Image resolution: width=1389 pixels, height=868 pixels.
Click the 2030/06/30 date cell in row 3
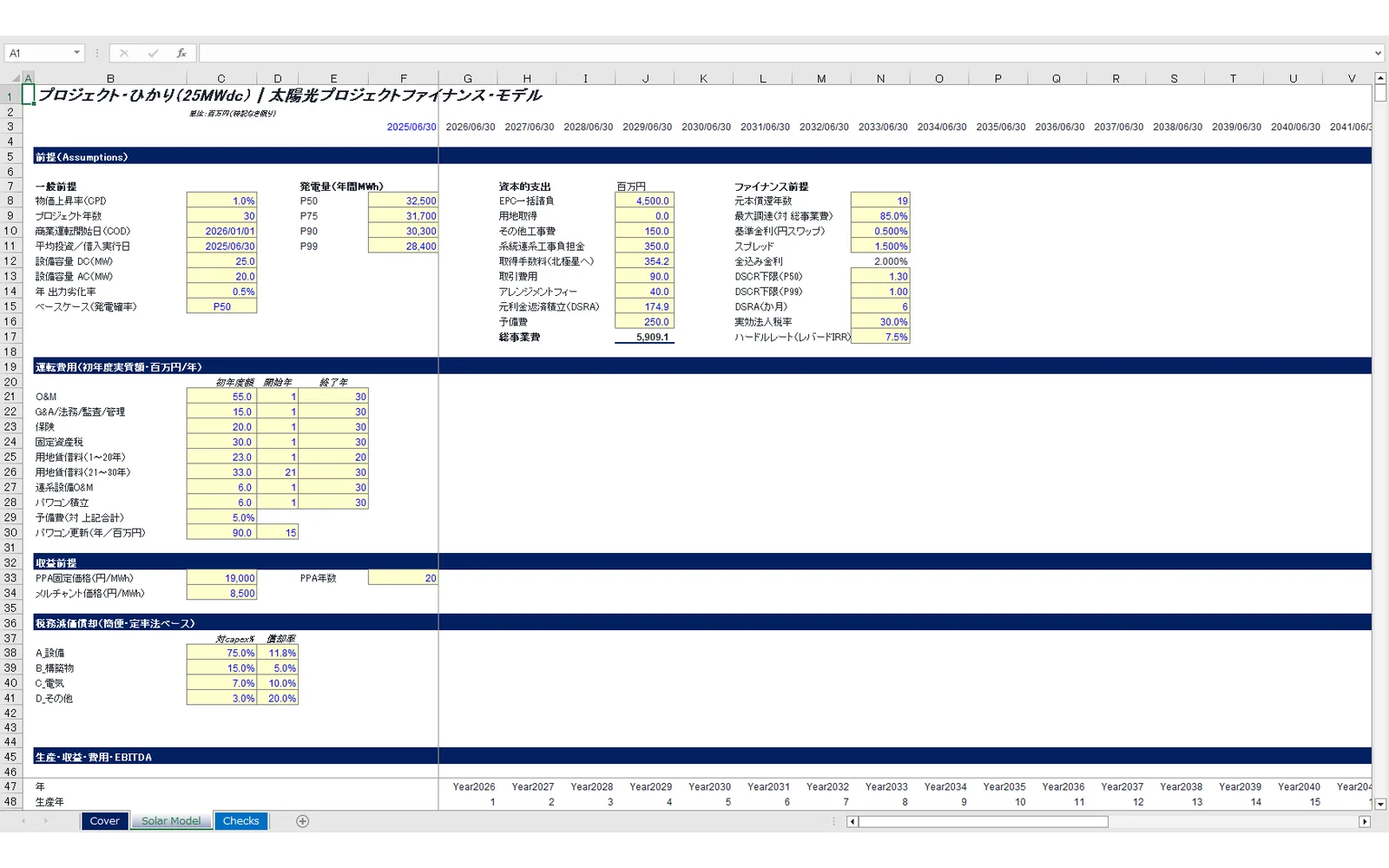(x=704, y=127)
